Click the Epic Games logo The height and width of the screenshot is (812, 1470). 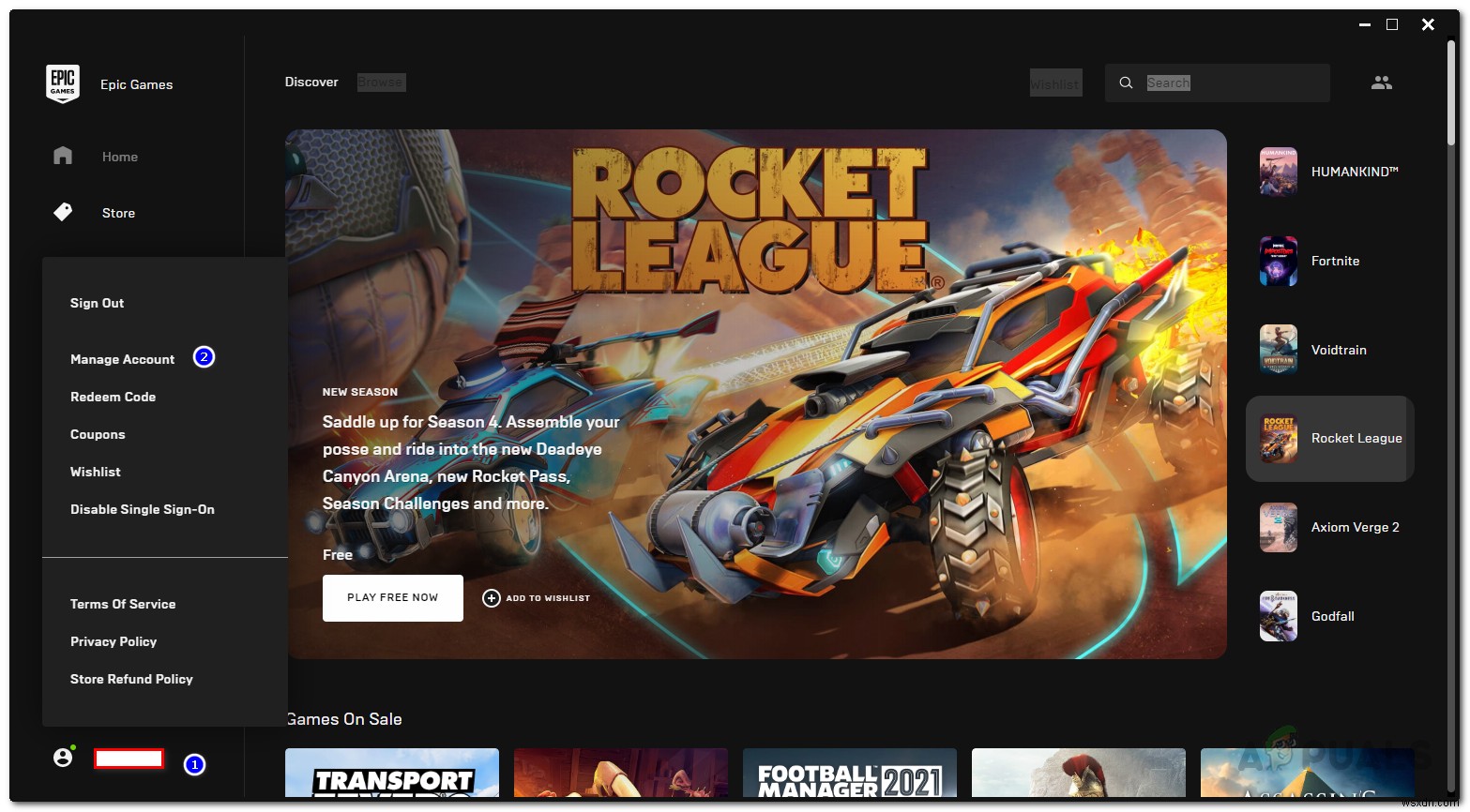(62, 83)
